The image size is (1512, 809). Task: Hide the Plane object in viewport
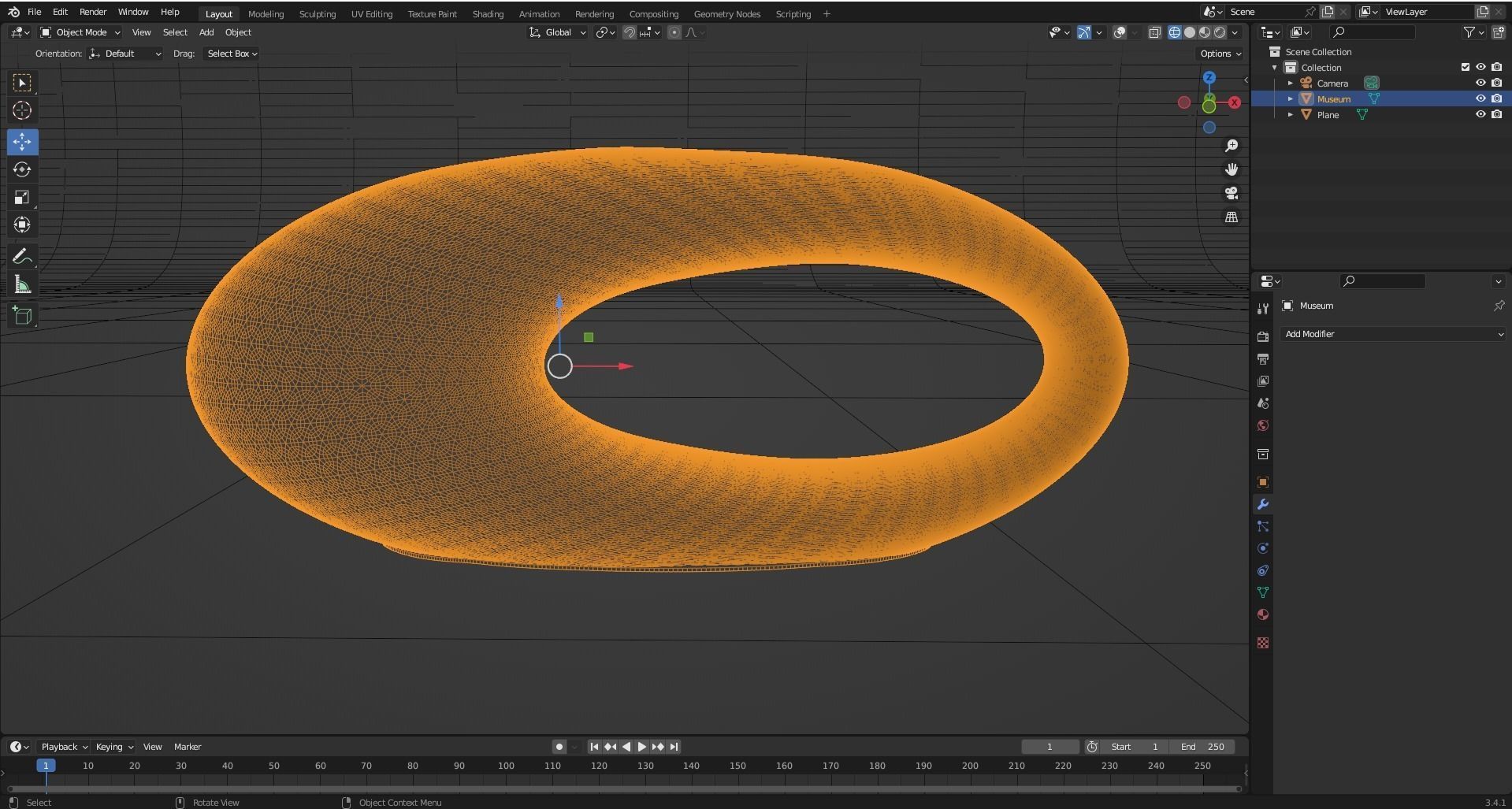pos(1480,114)
